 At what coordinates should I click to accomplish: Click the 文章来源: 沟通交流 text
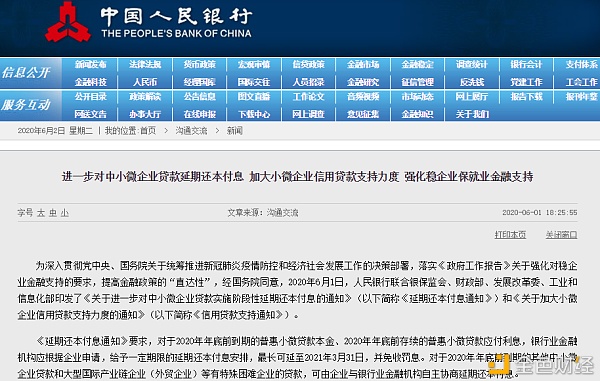point(263,213)
